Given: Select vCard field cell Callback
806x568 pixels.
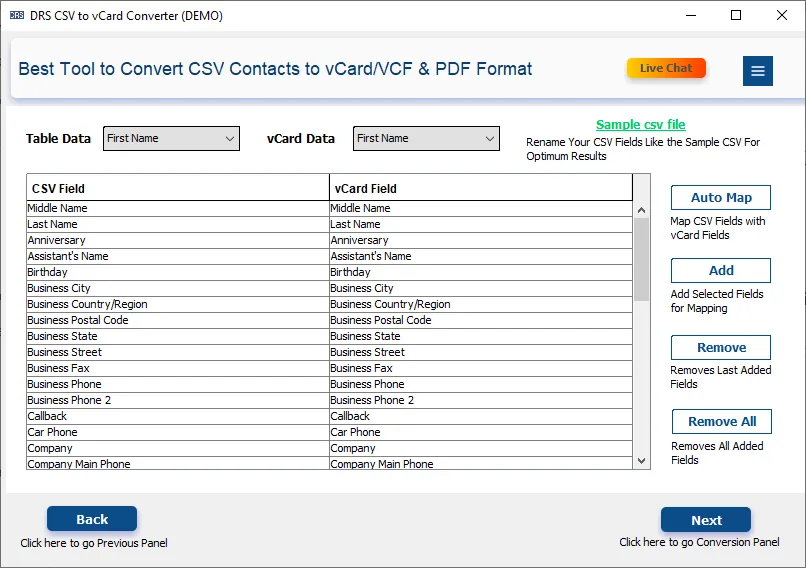Looking at the screenshot, I should tap(481, 416).
